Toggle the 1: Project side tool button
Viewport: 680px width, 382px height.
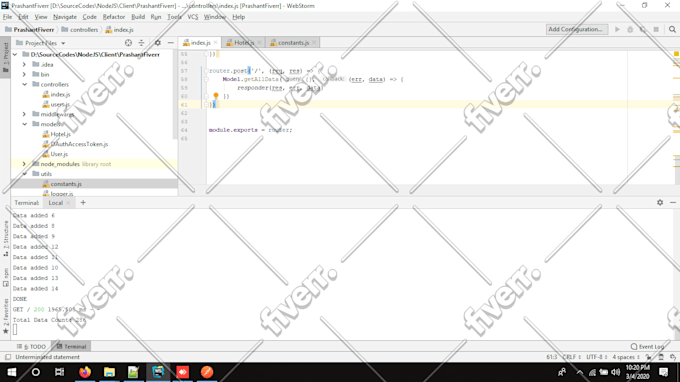point(6,58)
